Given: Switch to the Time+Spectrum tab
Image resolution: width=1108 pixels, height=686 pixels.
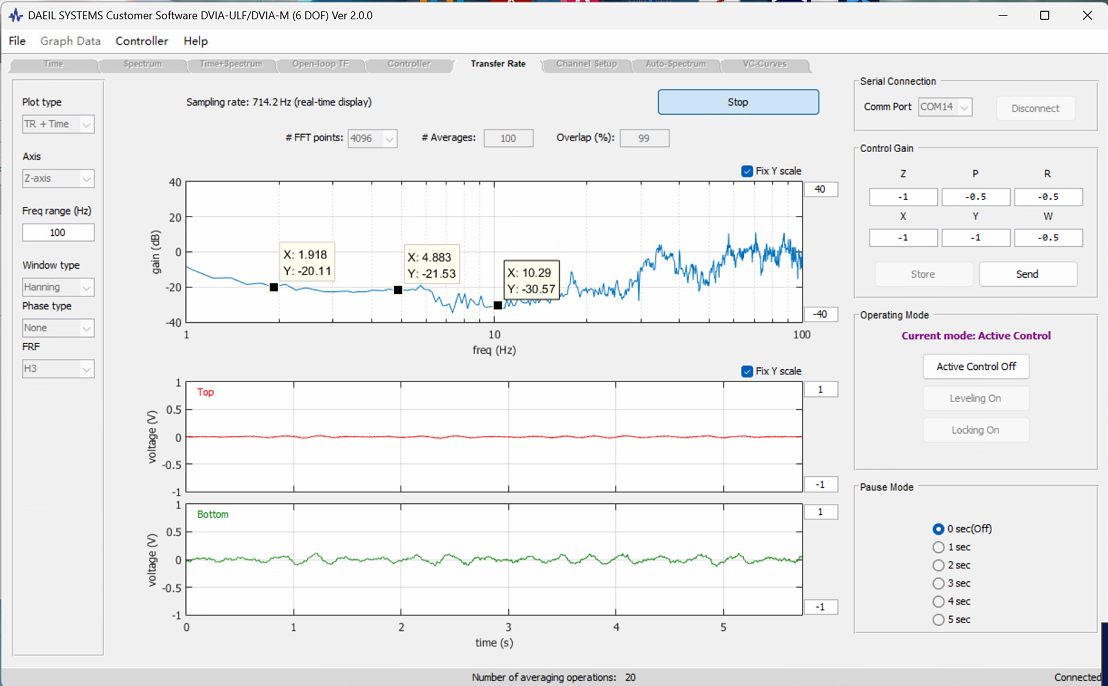Looking at the screenshot, I should click(x=231, y=64).
